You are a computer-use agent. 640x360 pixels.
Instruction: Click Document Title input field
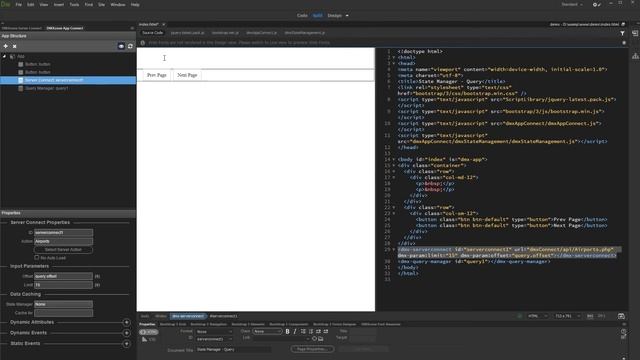pos(233,349)
